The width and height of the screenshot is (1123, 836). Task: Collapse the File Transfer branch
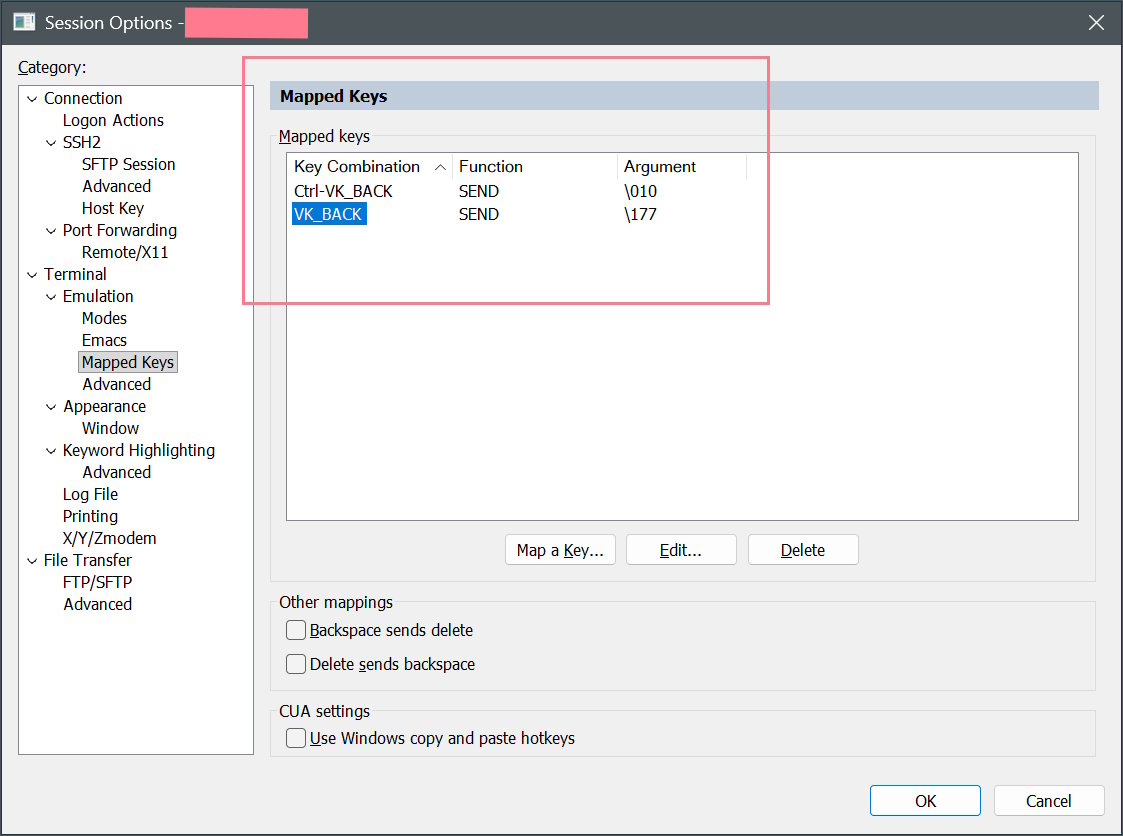click(x=32, y=561)
